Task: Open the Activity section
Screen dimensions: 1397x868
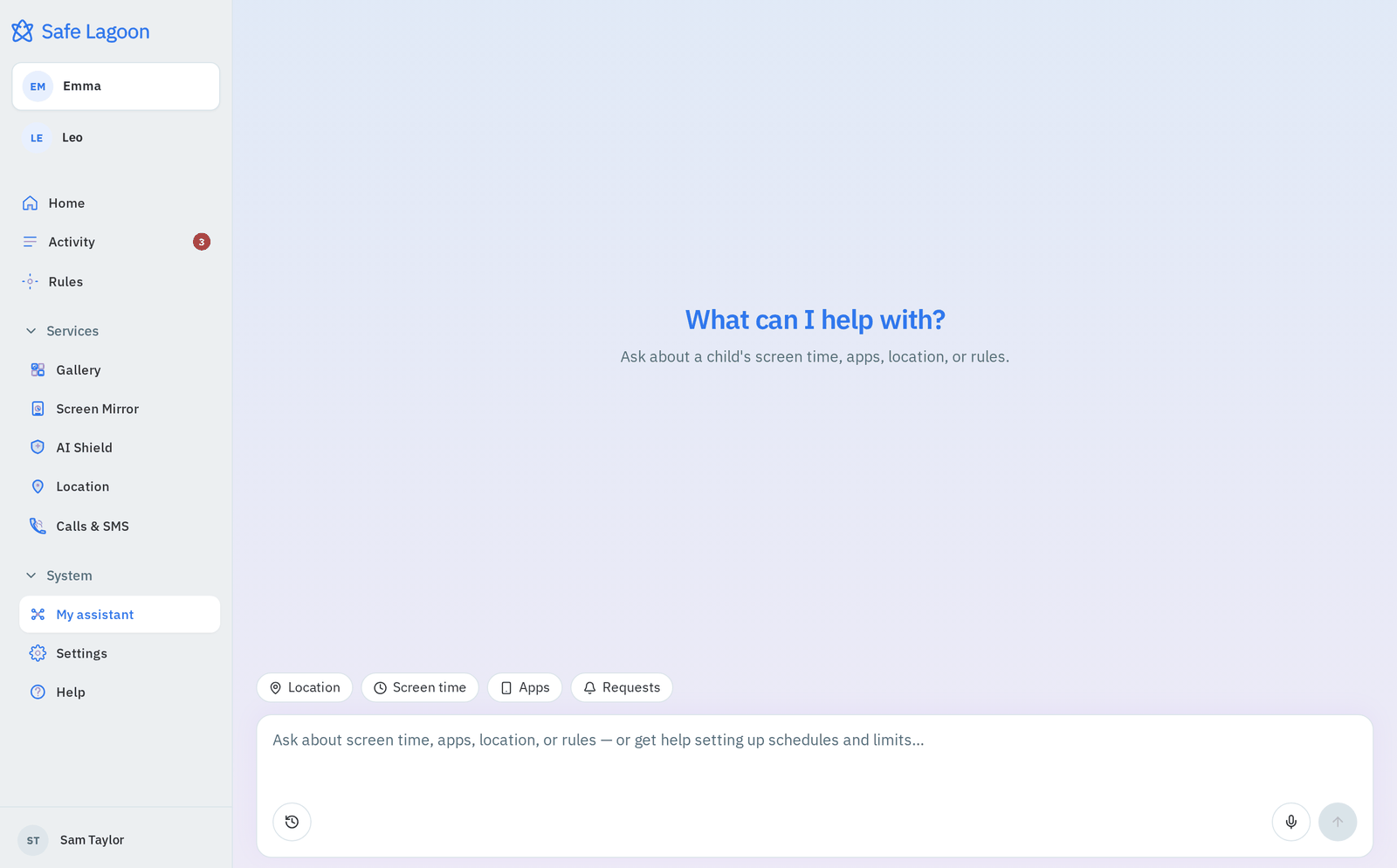Action: (x=115, y=242)
